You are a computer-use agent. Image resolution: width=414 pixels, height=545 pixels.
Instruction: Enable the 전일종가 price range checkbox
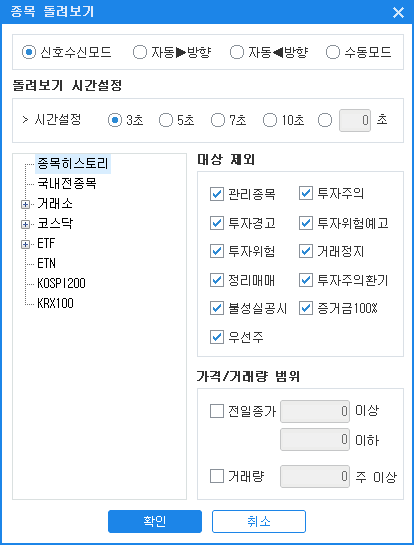click(217, 412)
